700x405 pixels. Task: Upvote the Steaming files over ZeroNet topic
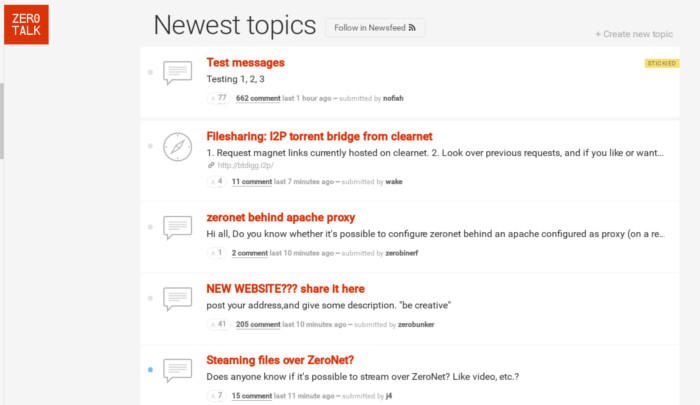(218, 396)
